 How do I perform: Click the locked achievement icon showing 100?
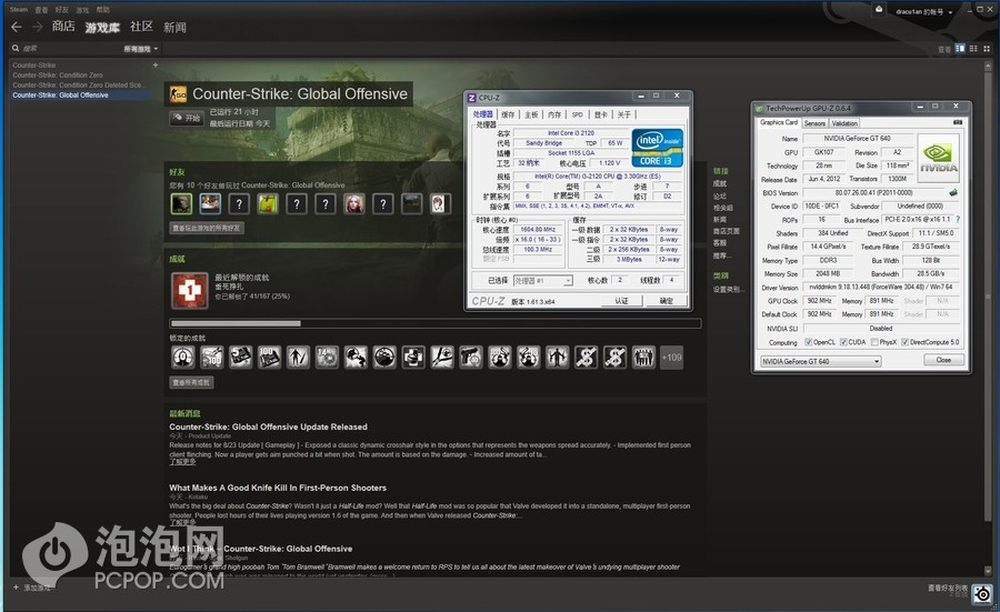269,358
